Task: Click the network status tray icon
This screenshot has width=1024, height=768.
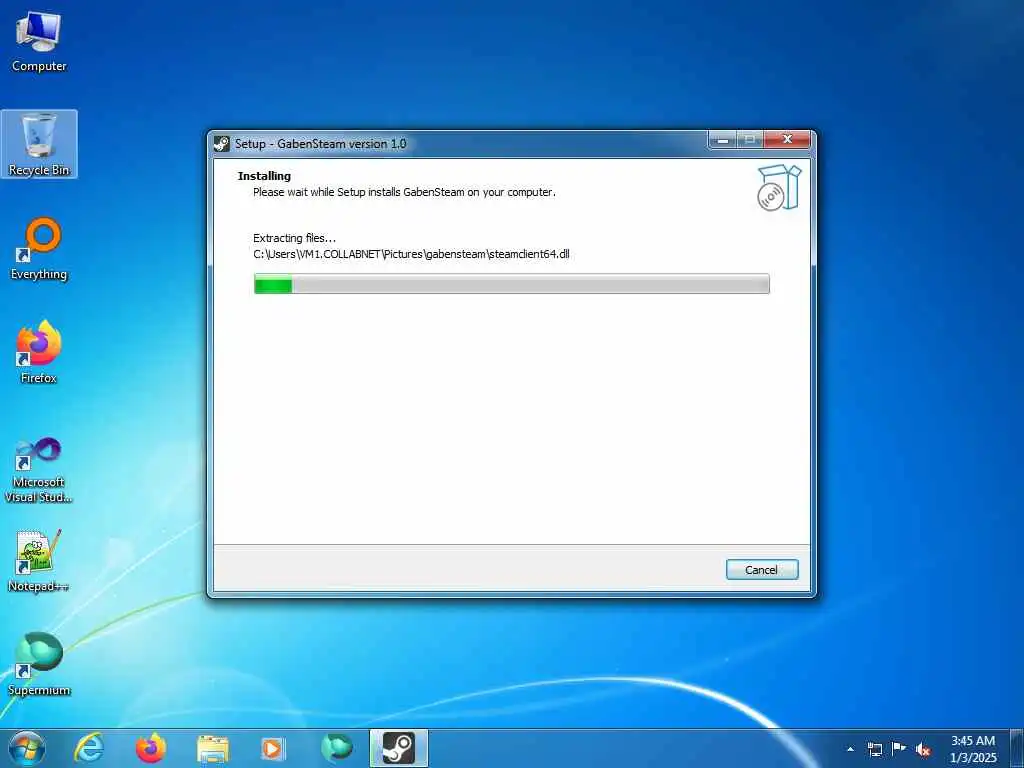Action: tap(874, 749)
